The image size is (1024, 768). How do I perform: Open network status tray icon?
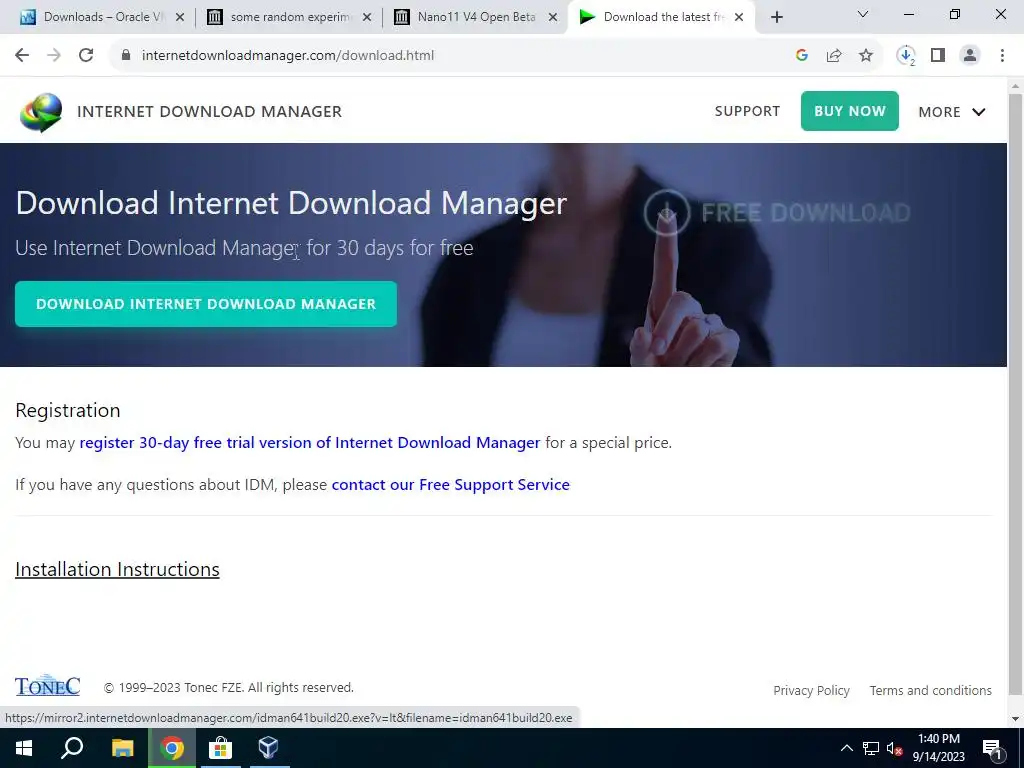[x=871, y=748]
